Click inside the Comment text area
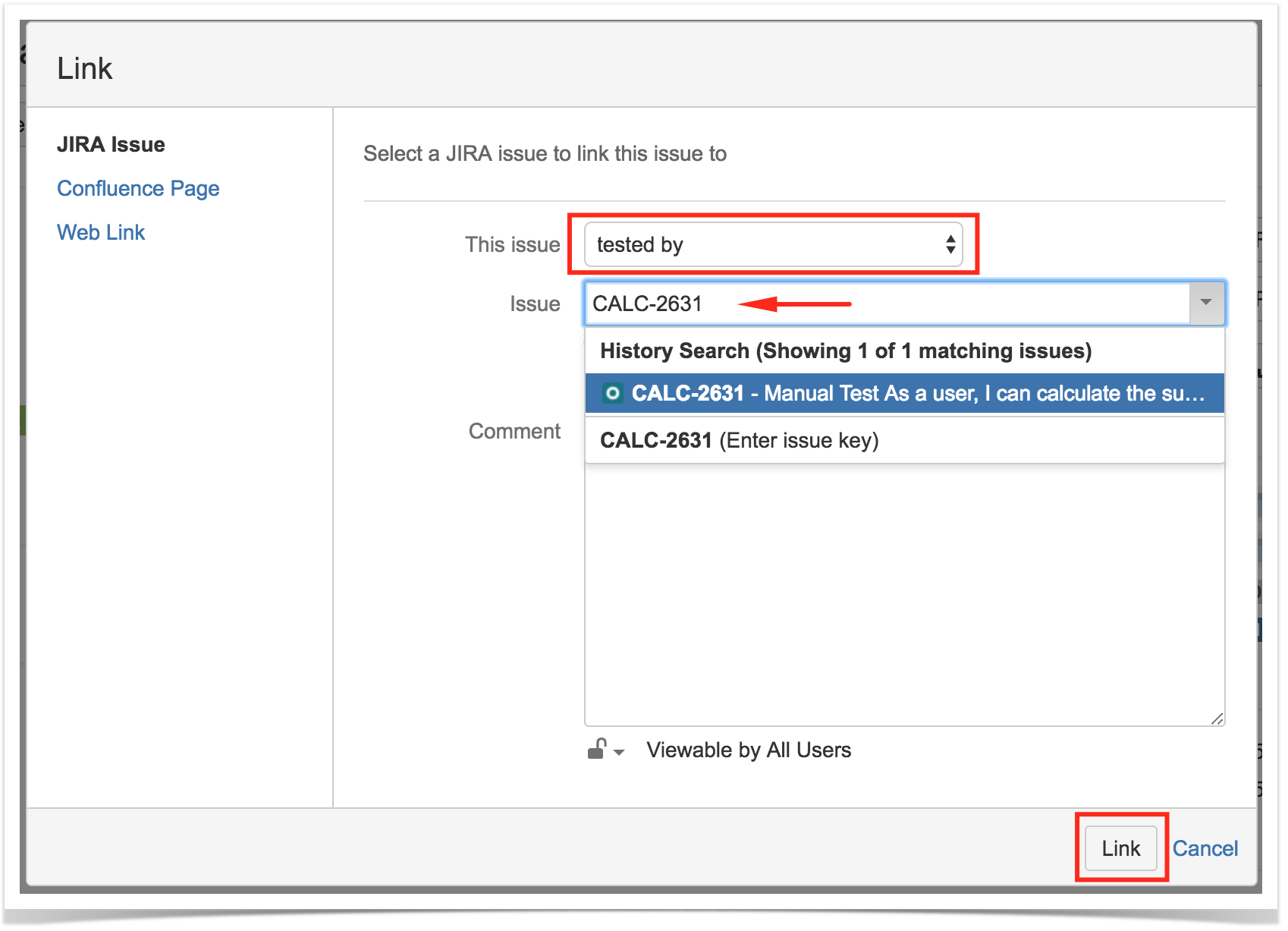The image size is (1288, 931). [x=904, y=596]
